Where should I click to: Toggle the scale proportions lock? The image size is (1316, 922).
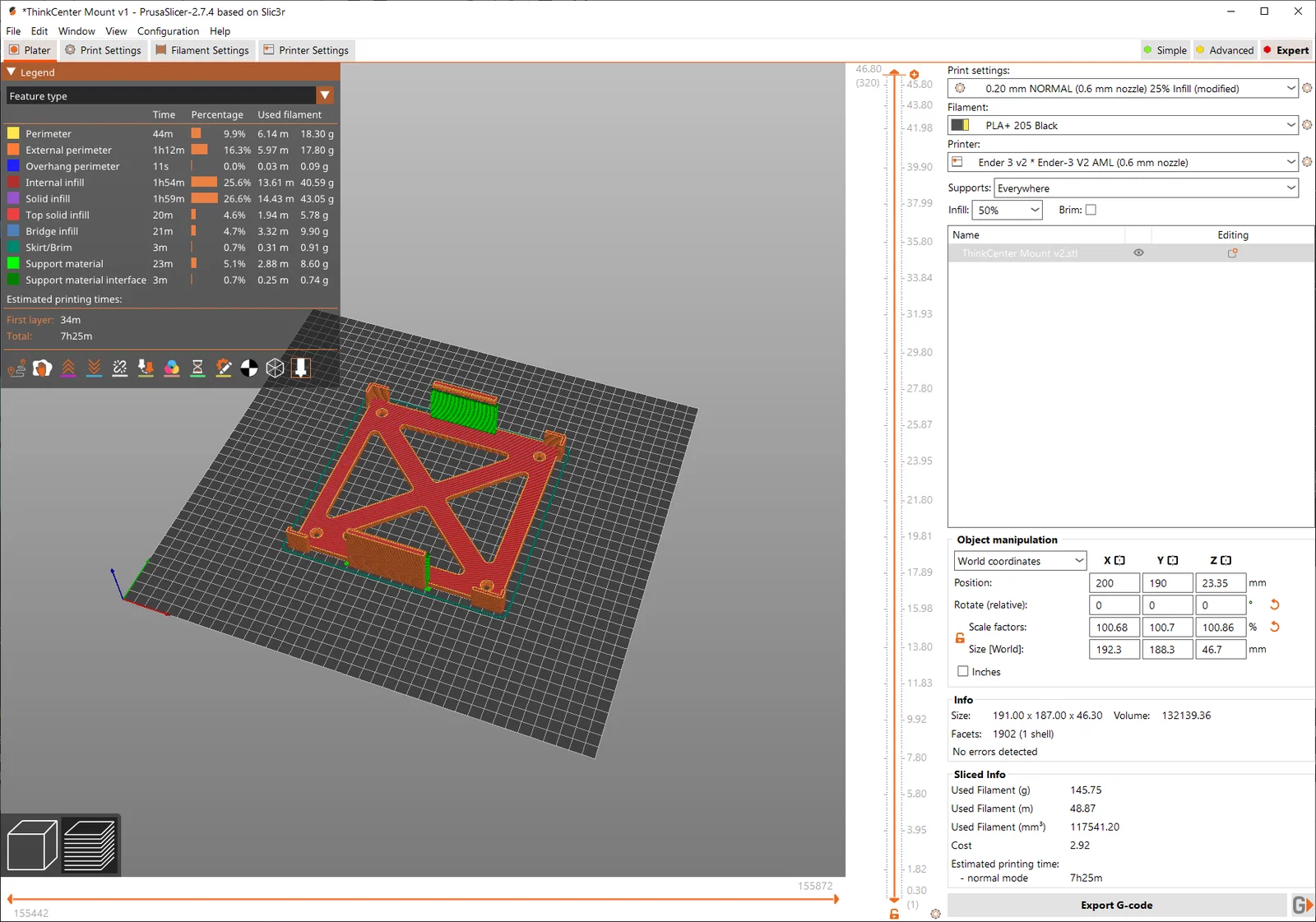click(x=960, y=638)
